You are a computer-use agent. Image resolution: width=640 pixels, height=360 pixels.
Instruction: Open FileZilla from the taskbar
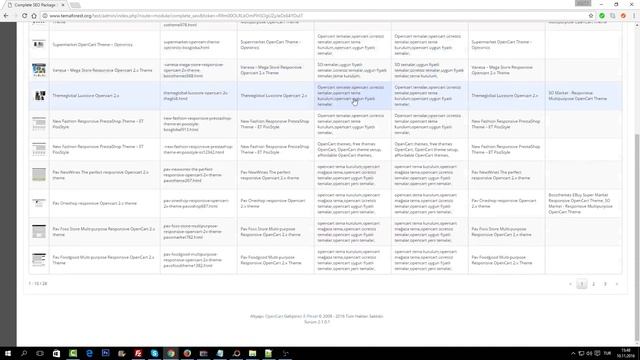[x=138, y=353]
